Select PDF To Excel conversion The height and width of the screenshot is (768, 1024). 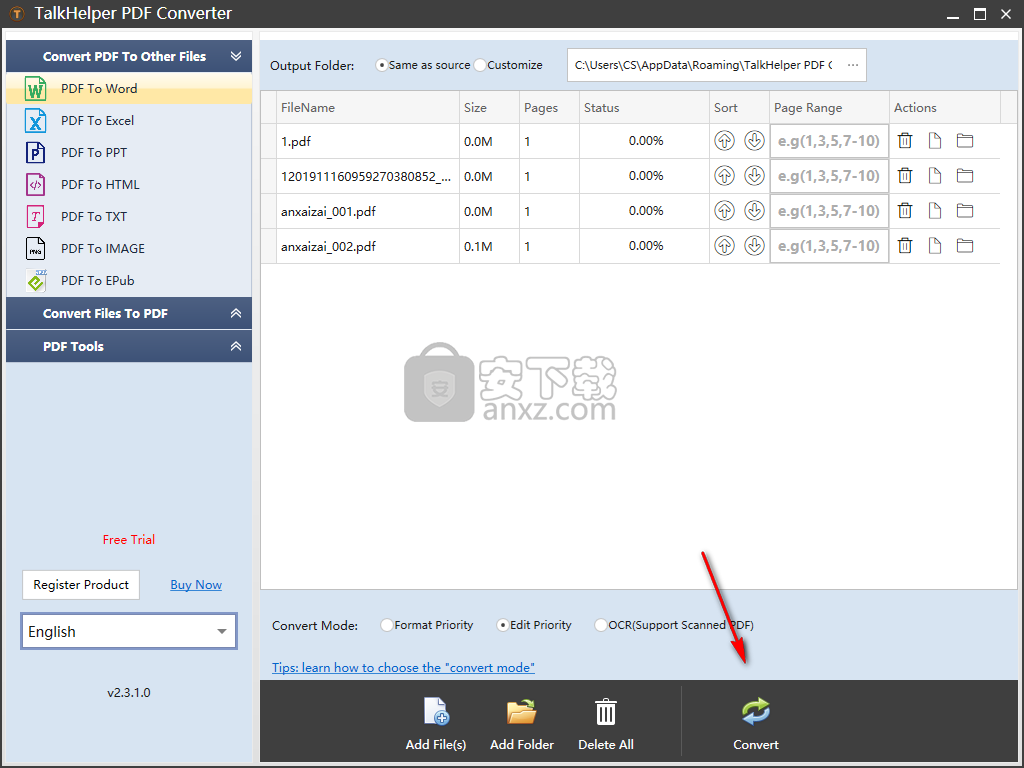129,120
